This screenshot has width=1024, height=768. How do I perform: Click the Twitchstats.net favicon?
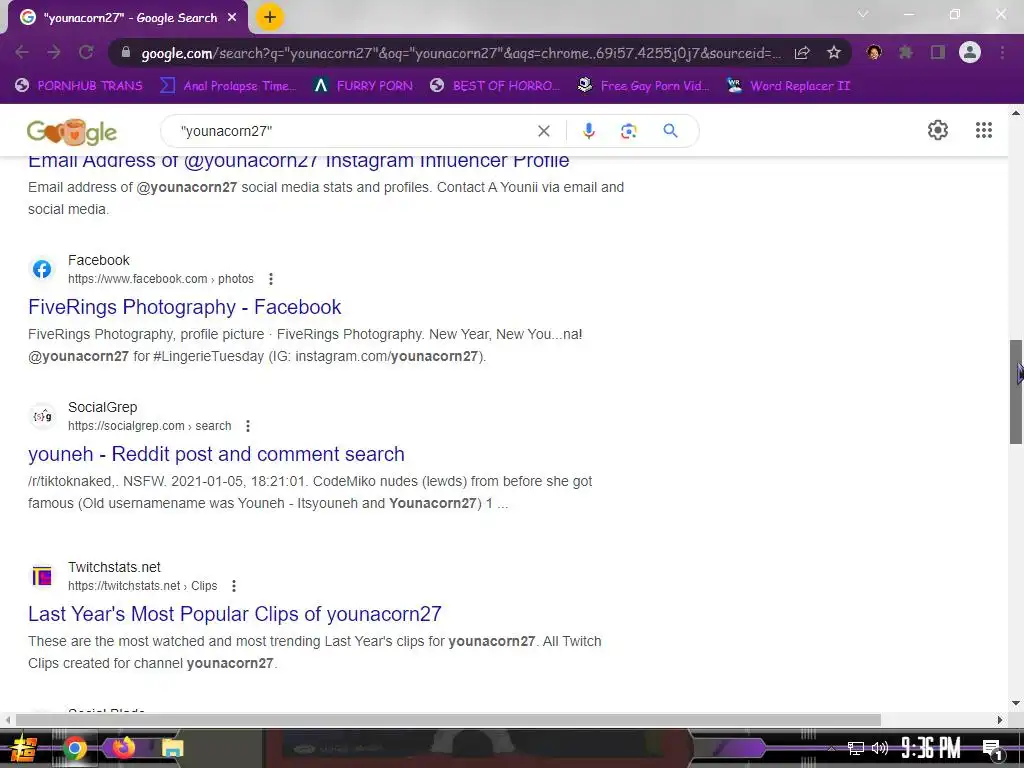pos(42,576)
